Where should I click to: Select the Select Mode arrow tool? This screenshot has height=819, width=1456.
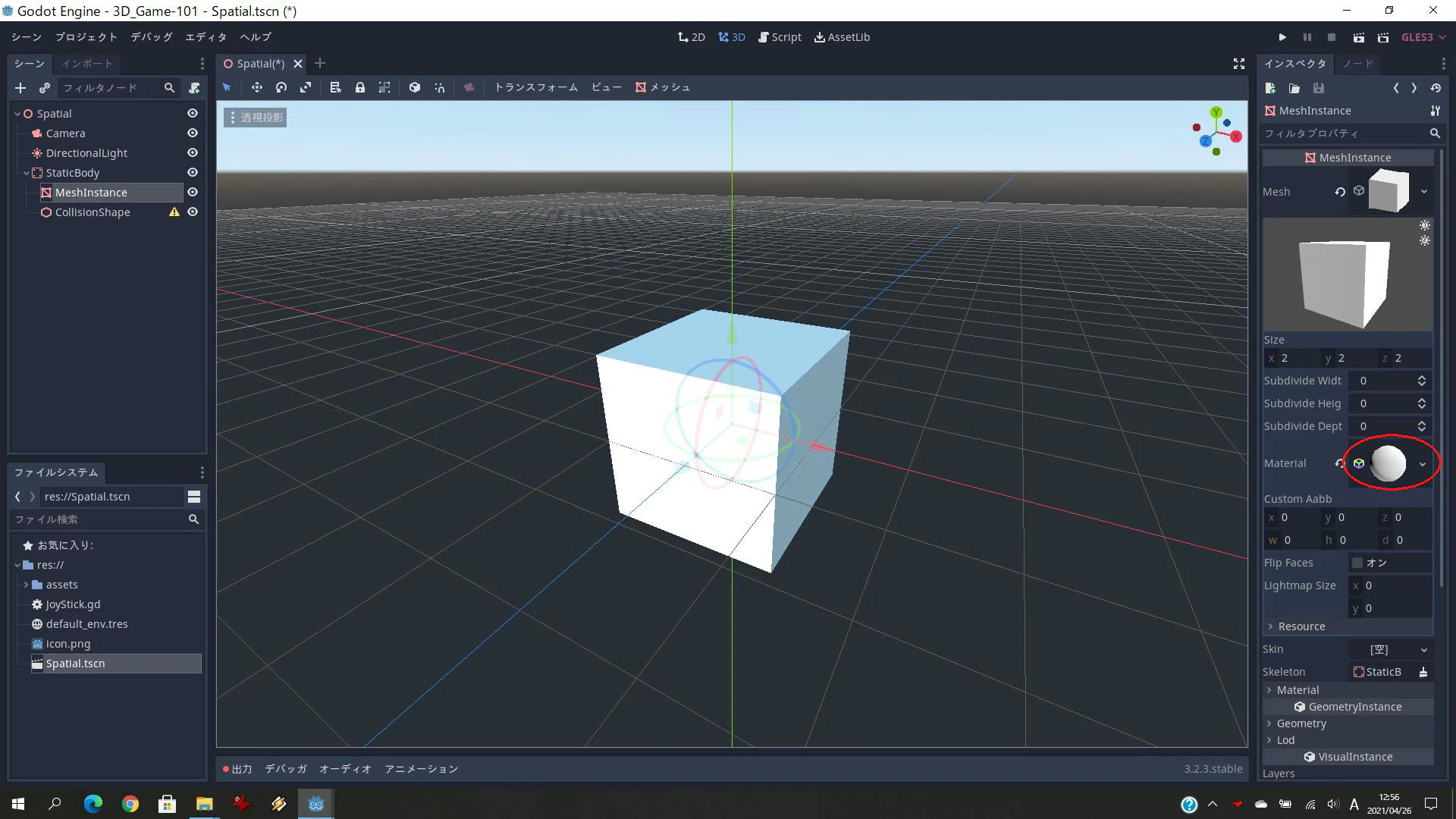(227, 87)
